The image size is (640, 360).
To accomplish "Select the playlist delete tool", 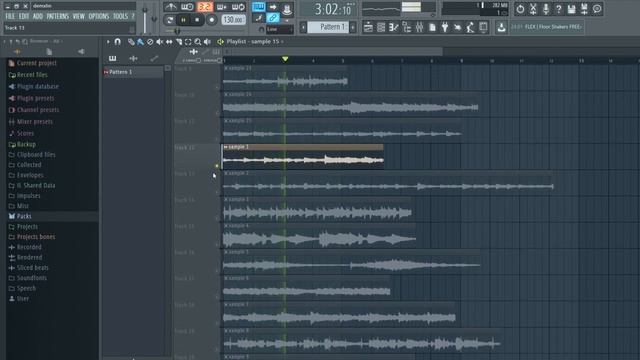I will point(150,42).
